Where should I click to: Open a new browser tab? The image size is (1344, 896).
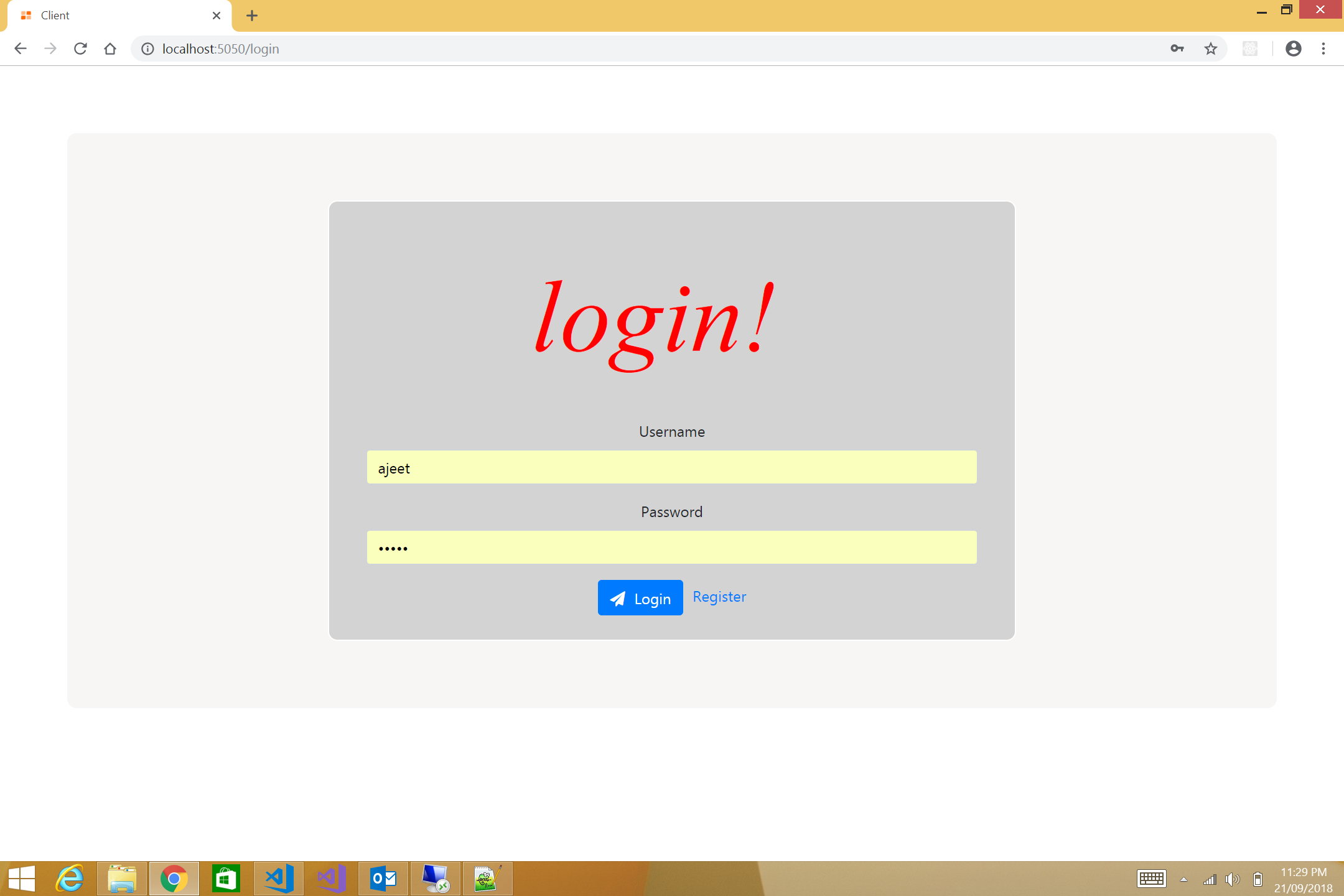click(252, 16)
